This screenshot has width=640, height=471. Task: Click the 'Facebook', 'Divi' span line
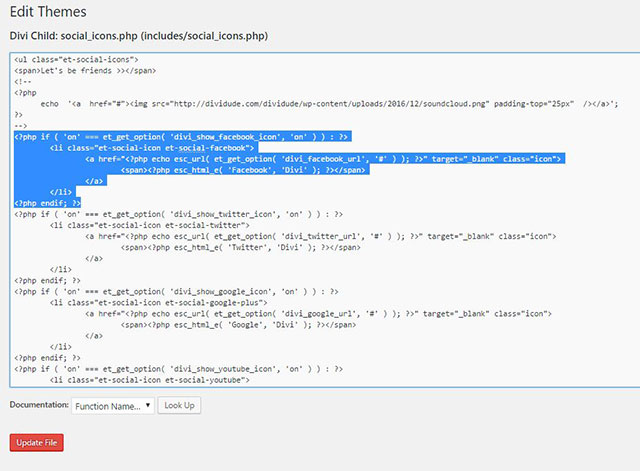245,170
